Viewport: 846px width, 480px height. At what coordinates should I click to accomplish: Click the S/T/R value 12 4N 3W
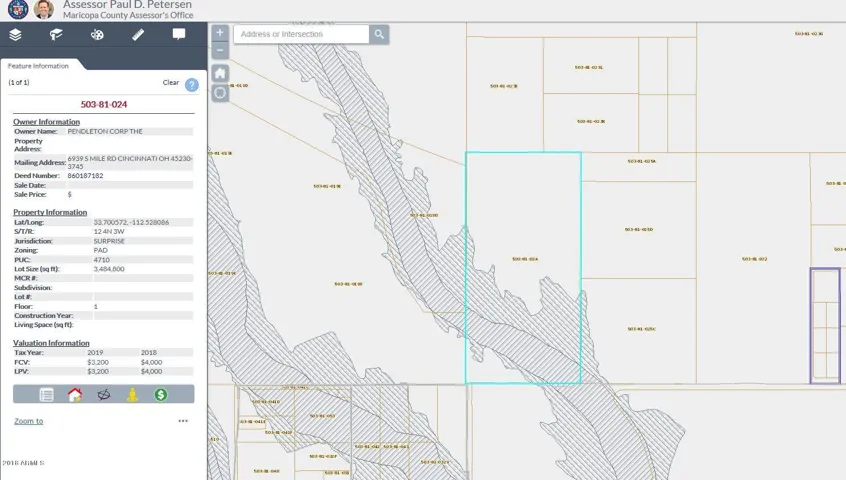[109, 231]
